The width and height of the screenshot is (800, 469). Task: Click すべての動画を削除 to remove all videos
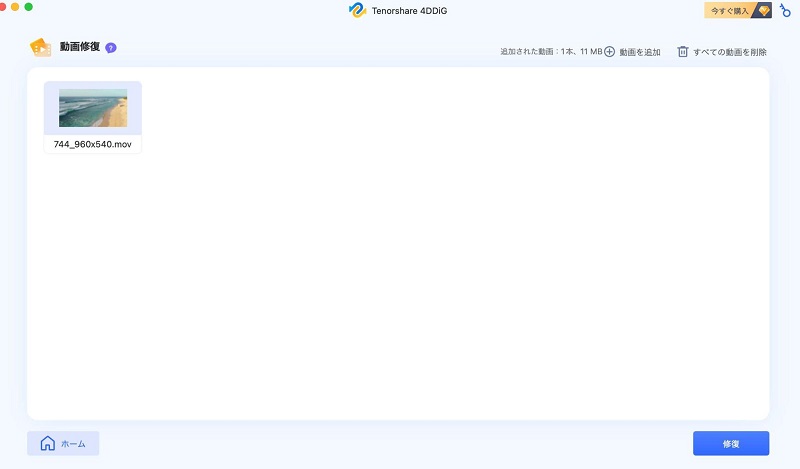pos(730,52)
